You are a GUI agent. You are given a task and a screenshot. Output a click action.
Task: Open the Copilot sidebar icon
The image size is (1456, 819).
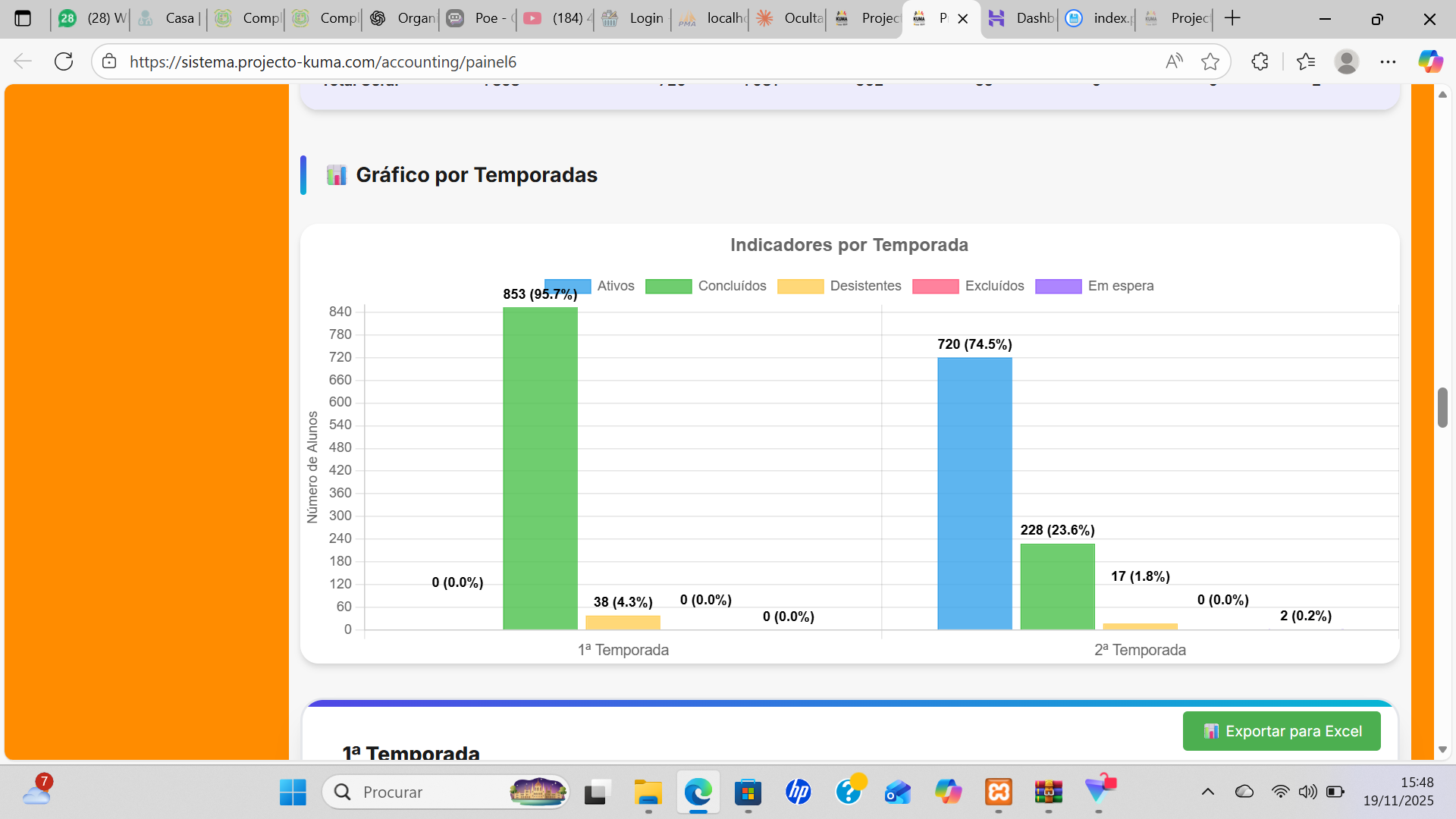[1430, 61]
